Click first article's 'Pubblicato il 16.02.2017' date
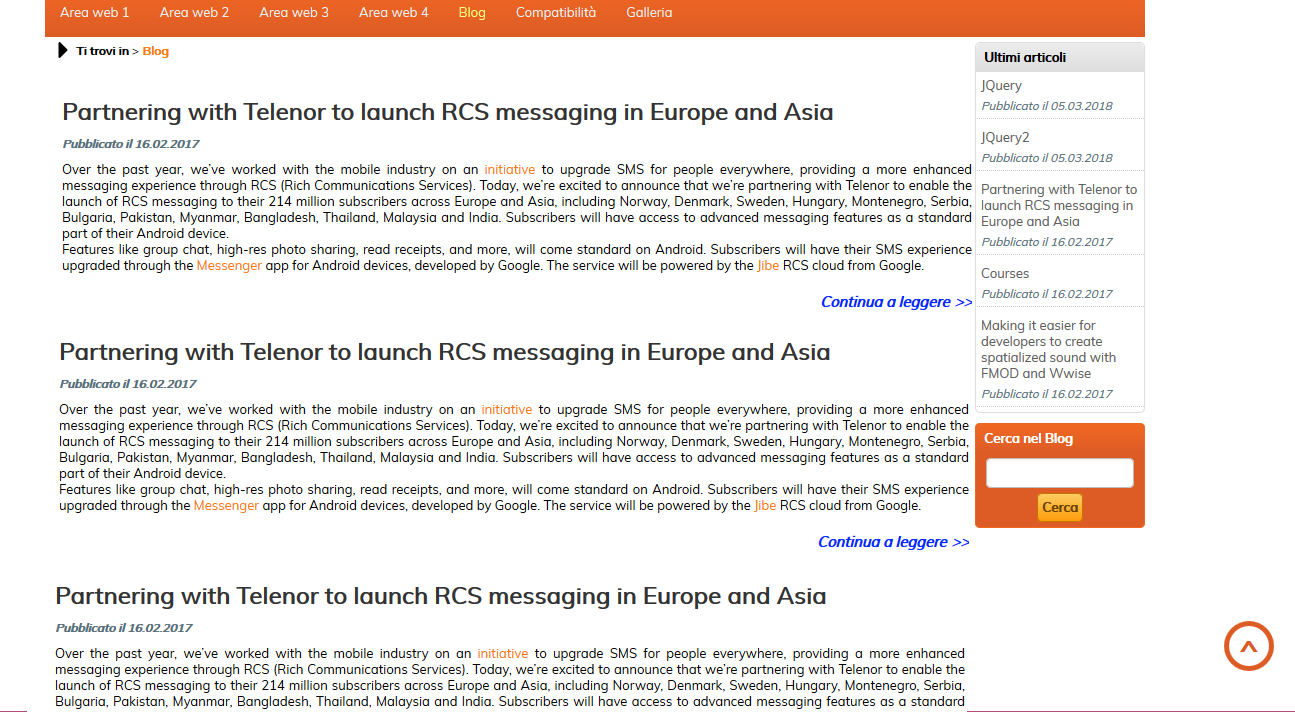Screen dimensions: 1295x712 (x=131, y=144)
